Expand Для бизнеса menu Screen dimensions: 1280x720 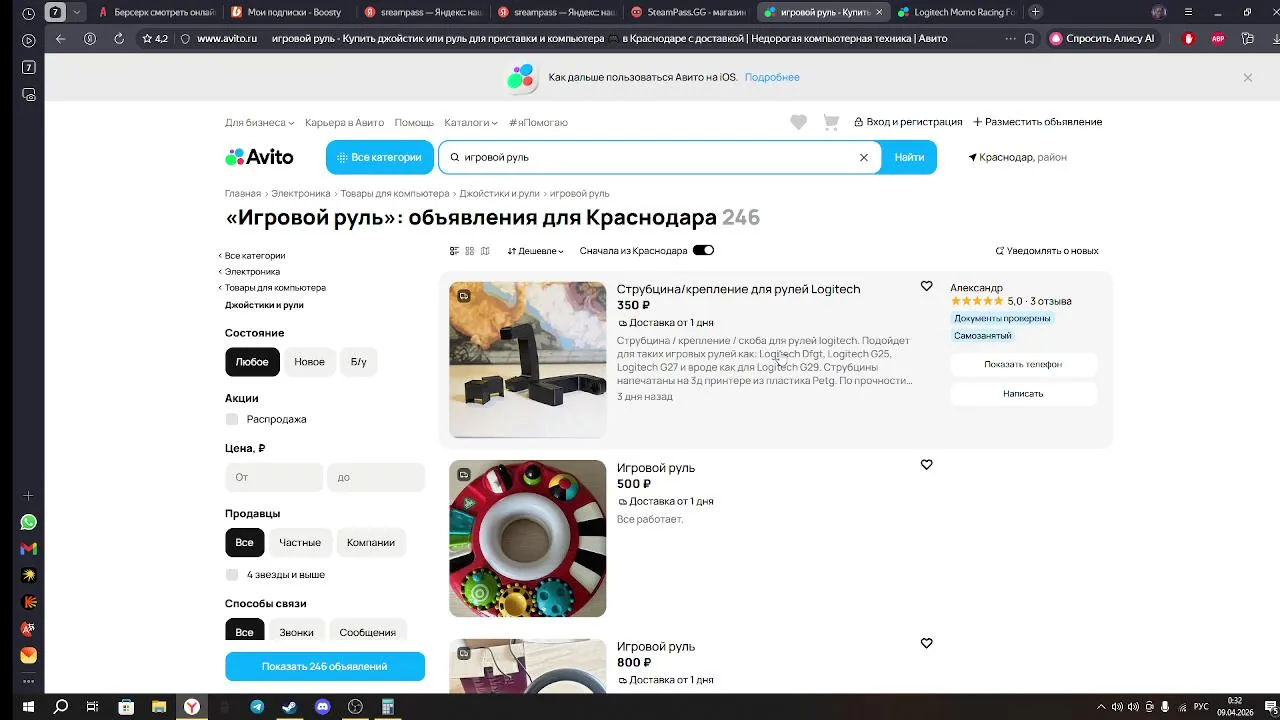click(259, 122)
